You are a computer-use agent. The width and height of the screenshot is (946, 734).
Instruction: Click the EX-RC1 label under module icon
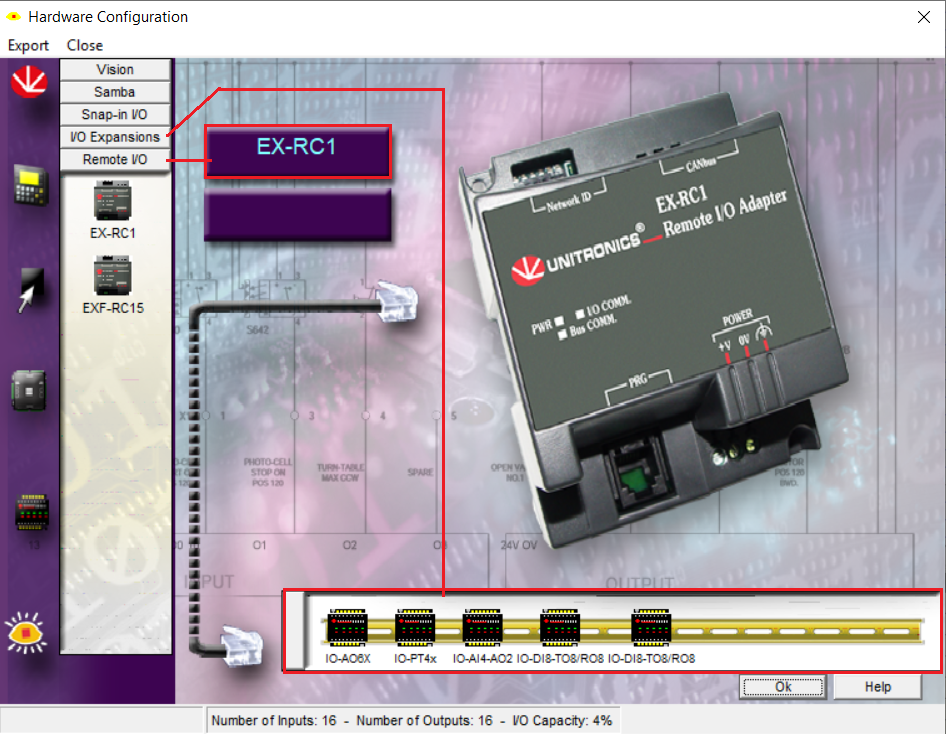[x=113, y=233]
